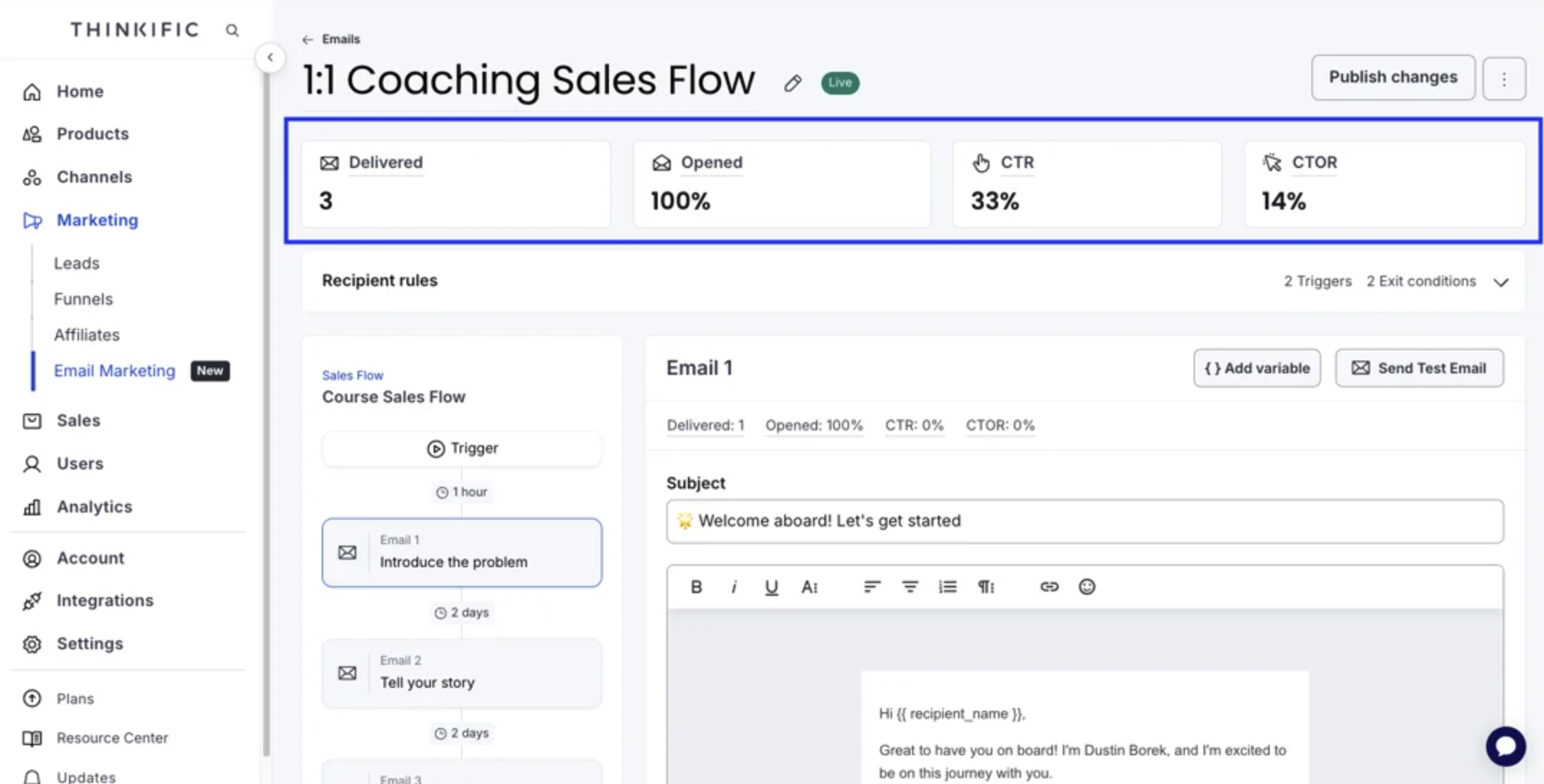
Task: Open the Trigger step
Action: coord(462,449)
